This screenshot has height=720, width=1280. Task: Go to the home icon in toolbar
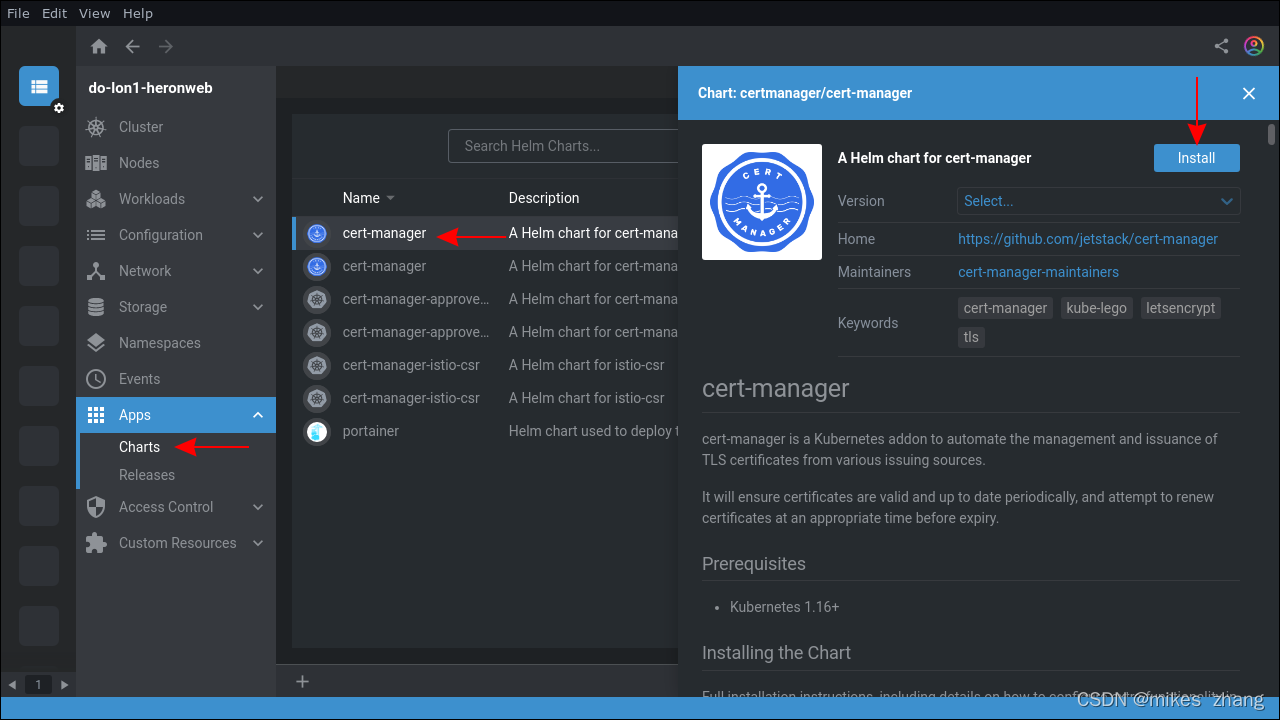98,46
